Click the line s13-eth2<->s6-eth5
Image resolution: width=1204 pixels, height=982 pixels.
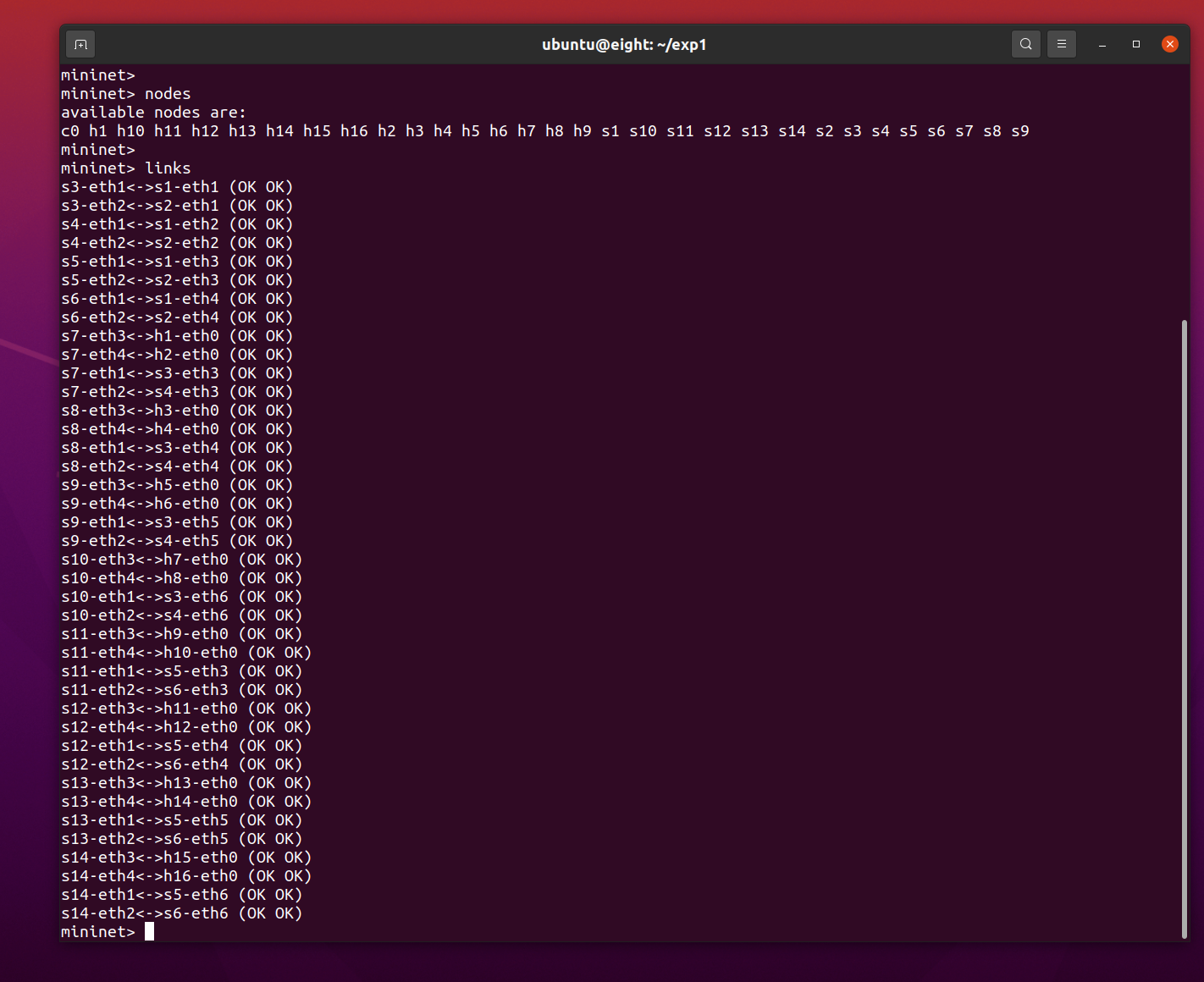[182, 839]
